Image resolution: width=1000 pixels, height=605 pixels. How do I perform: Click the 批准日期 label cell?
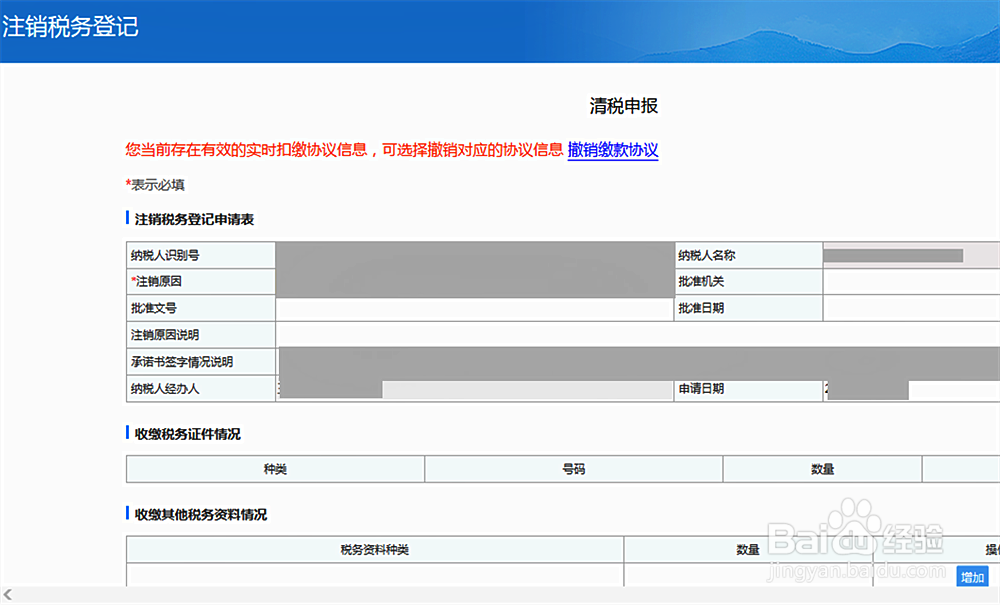click(748, 308)
